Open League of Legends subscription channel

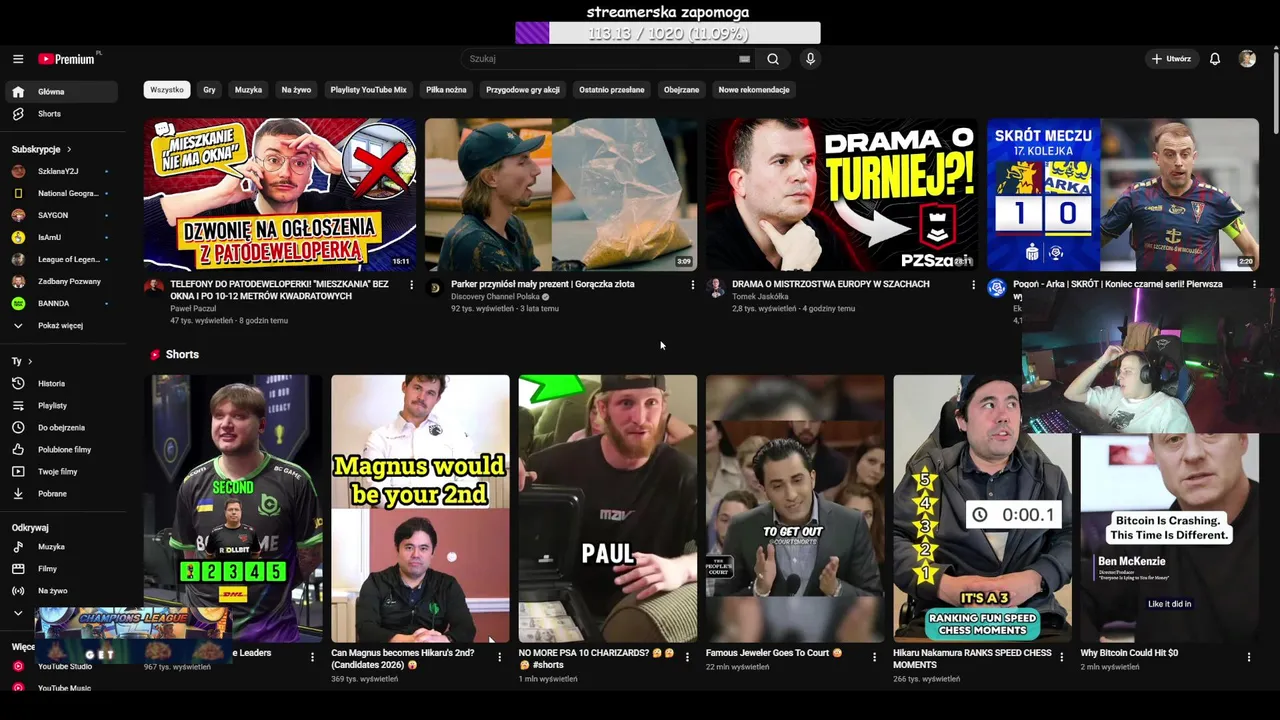60,260
